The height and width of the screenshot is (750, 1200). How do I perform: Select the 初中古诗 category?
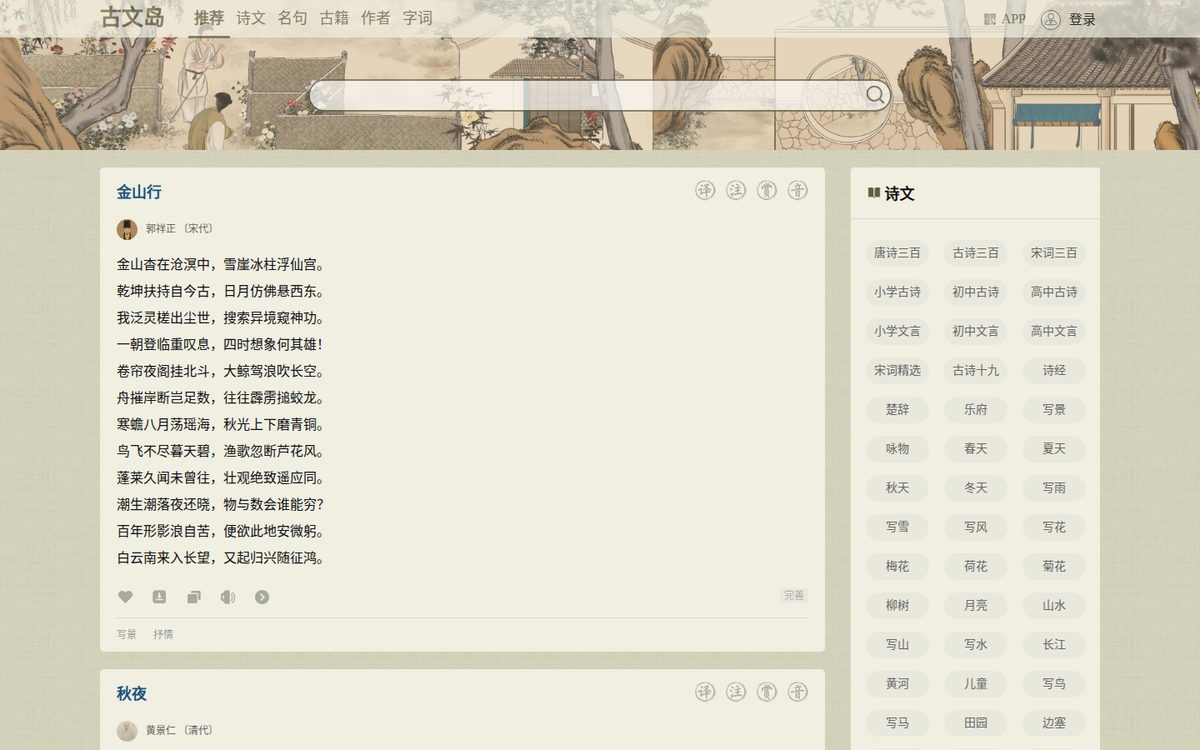[976, 292]
